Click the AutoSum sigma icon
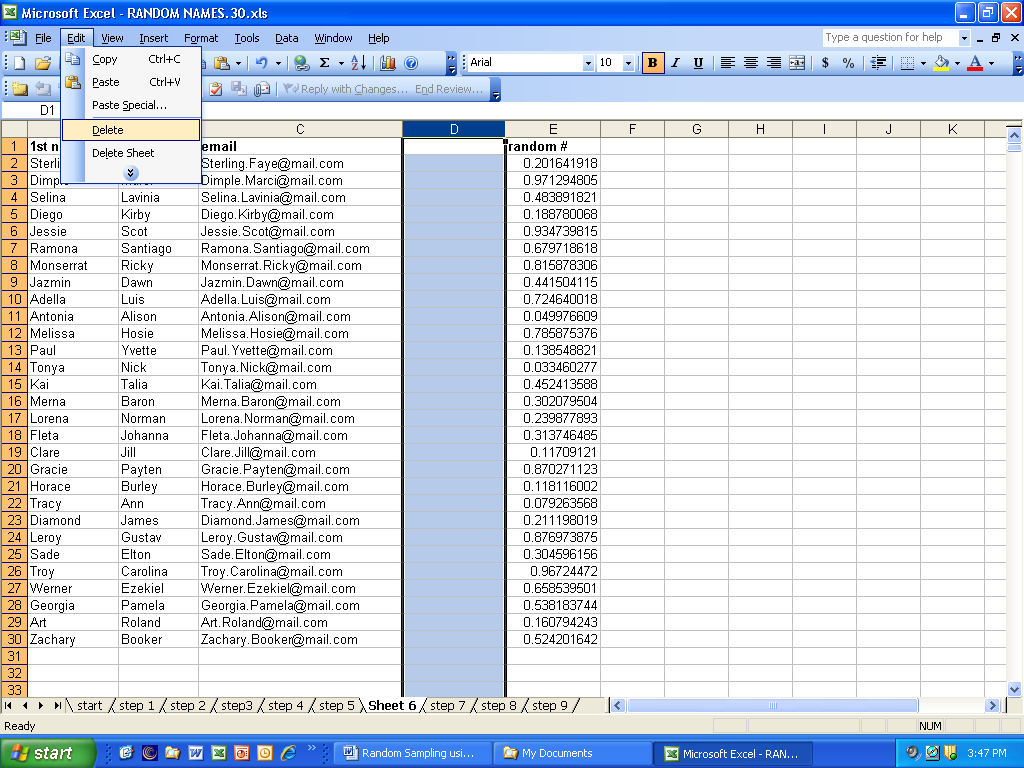This screenshot has height=768, width=1024. point(325,63)
